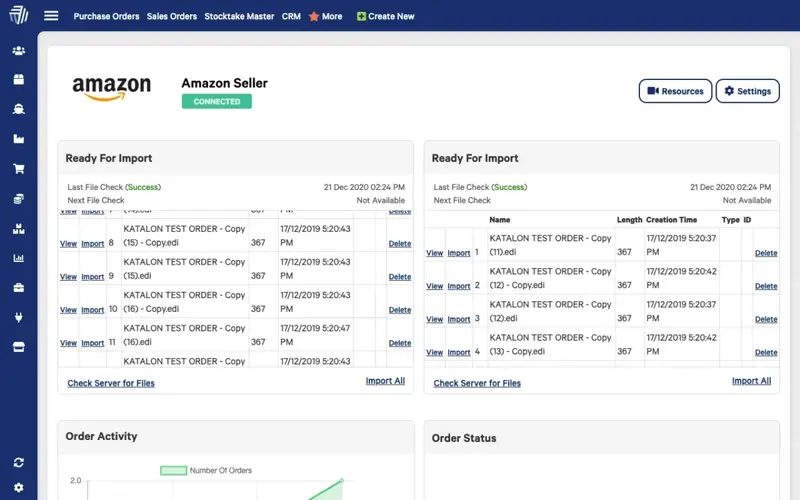800x500 pixels.
Task: Open the shopping cart sidebar icon
Action: coord(18,169)
